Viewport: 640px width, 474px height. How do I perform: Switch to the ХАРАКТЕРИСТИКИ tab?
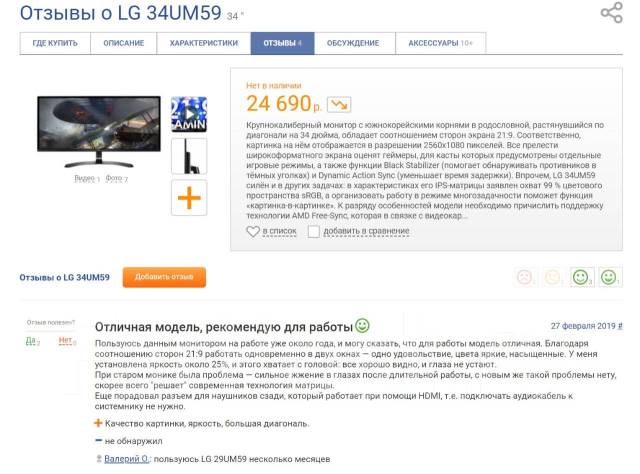click(x=204, y=43)
